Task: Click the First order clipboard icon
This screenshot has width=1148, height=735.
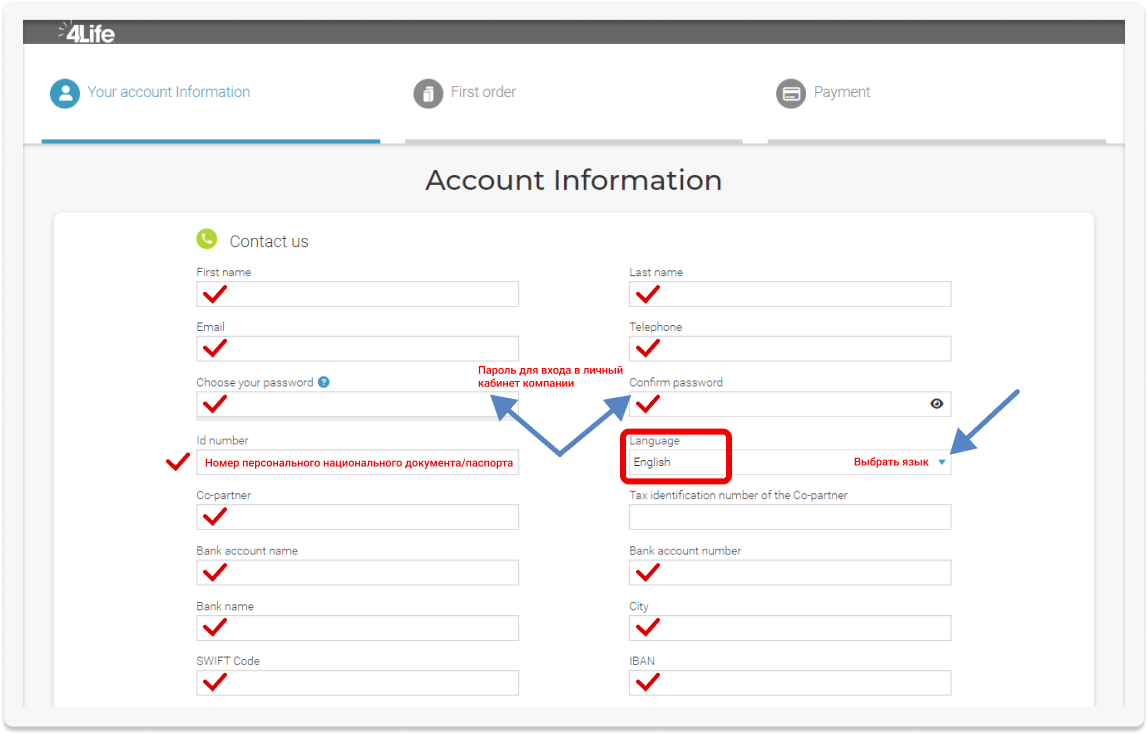Action: 428,93
